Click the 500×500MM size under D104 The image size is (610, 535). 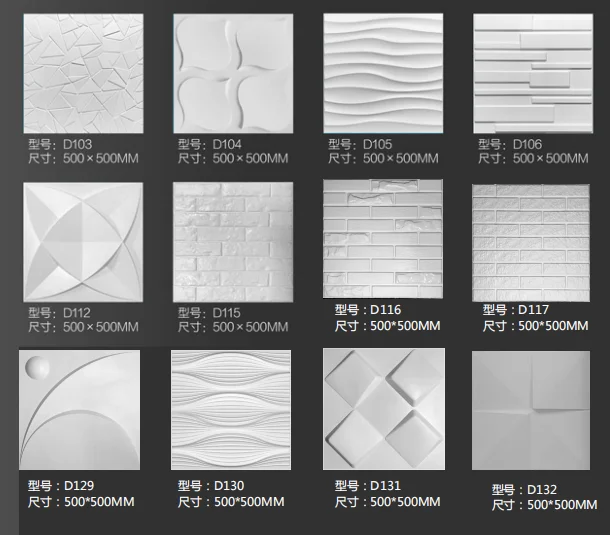coord(251,158)
